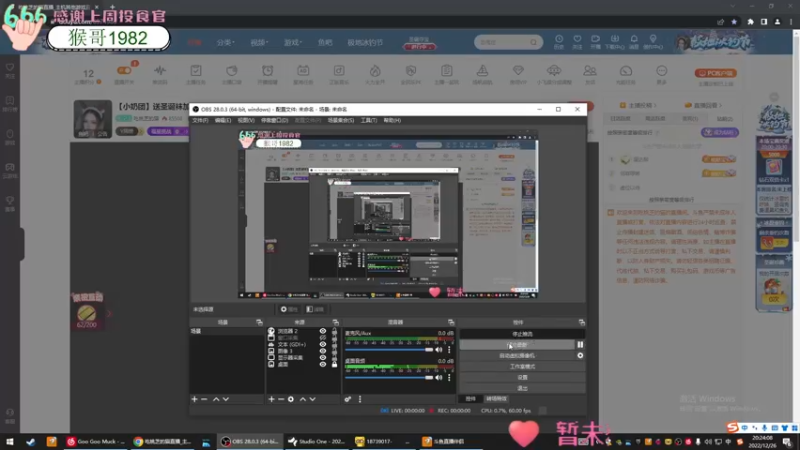Toggle the lock on the 桌面 source

tap(335, 364)
